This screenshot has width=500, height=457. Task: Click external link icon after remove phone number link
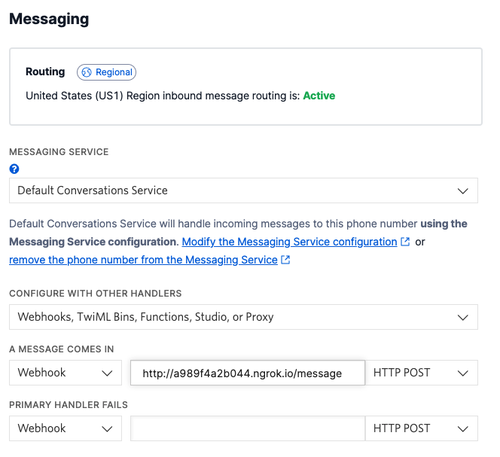pyautogui.click(x=285, y=260)
